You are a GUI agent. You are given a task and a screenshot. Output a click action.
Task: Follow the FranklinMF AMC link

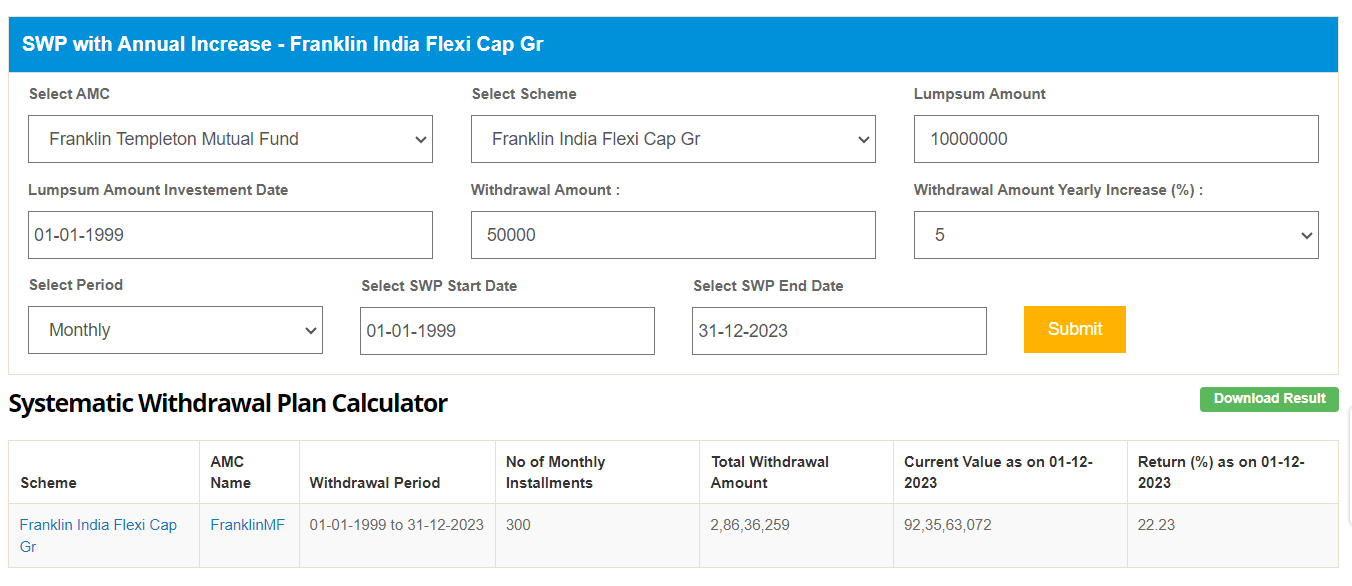[x=247, y=525]
